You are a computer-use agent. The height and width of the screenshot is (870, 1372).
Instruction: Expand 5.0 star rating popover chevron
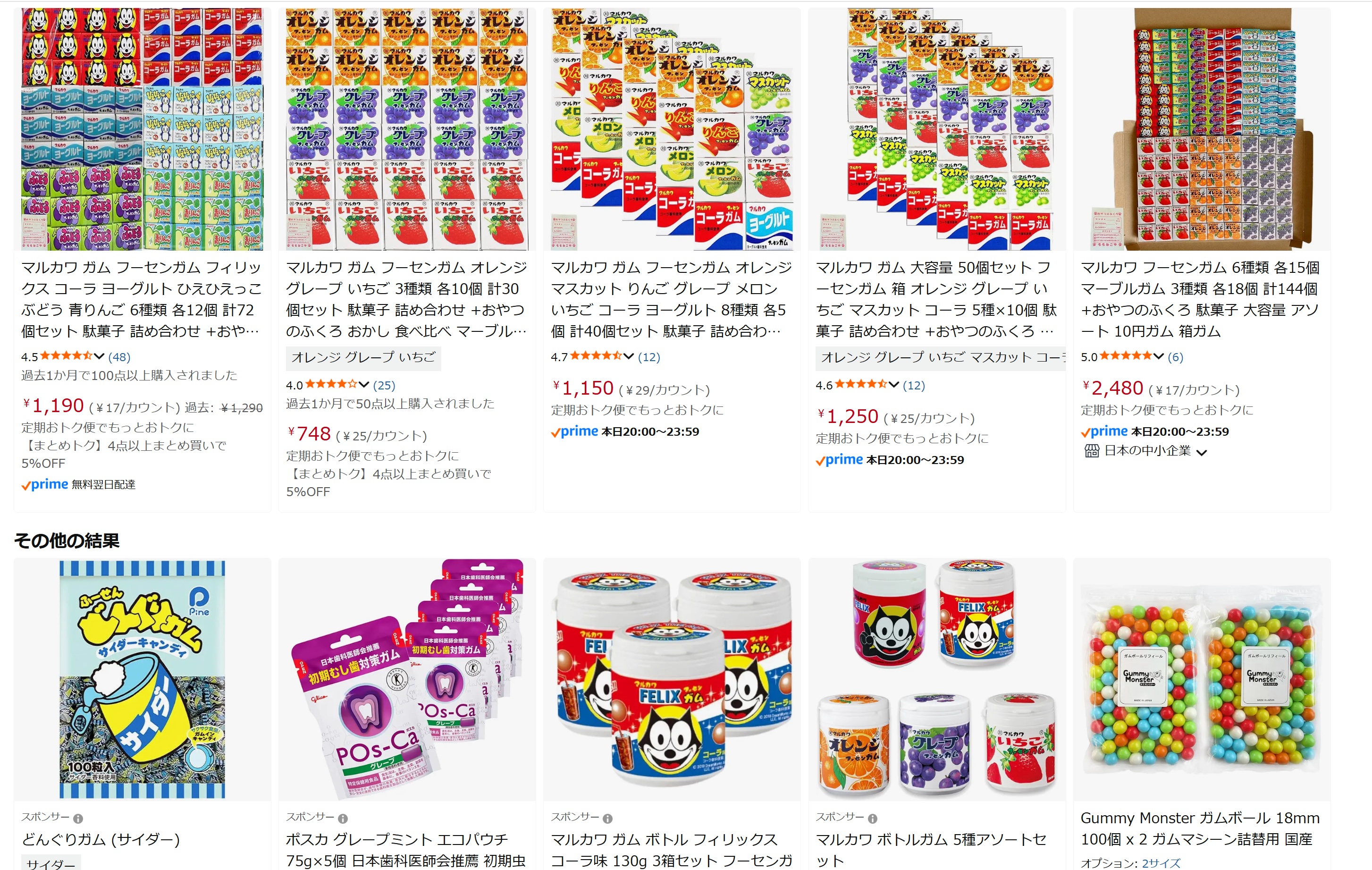(1158, 357)
